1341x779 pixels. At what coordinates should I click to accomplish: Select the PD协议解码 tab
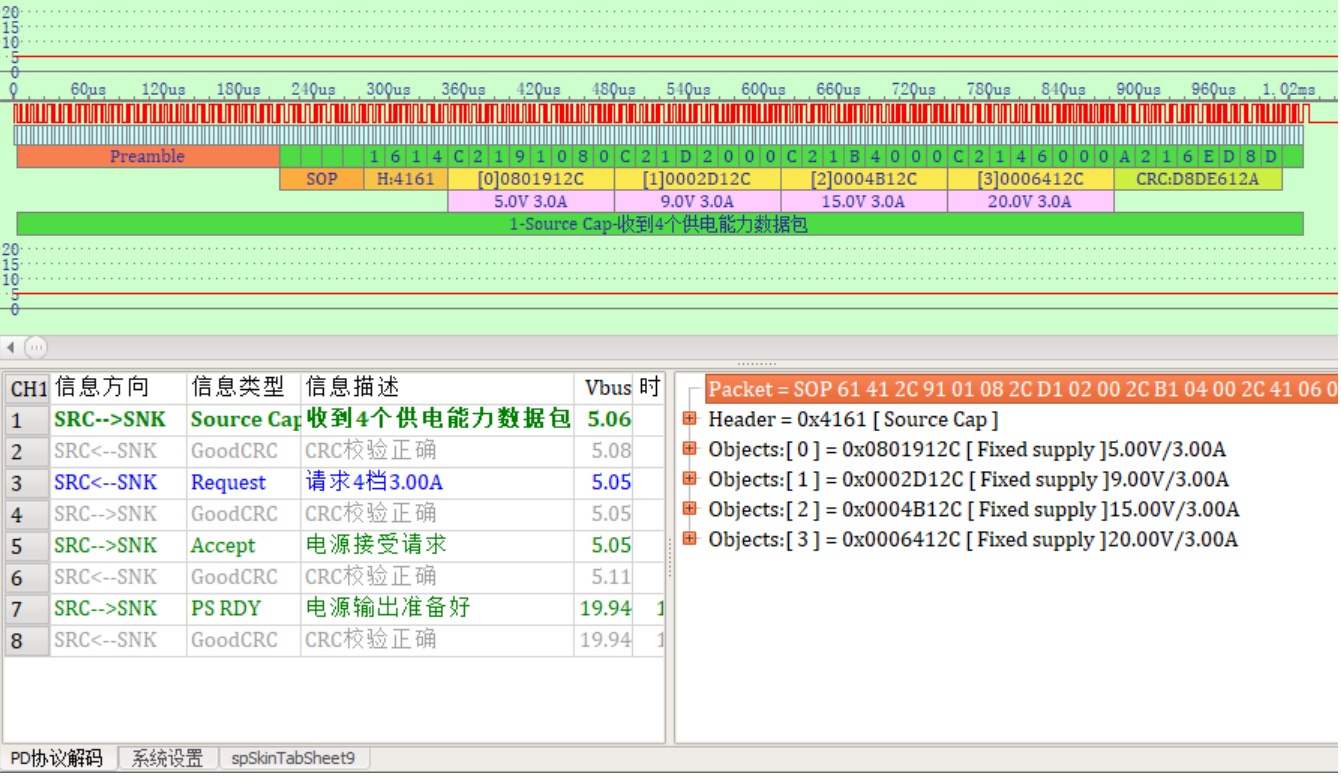click(x=57, y=759)
